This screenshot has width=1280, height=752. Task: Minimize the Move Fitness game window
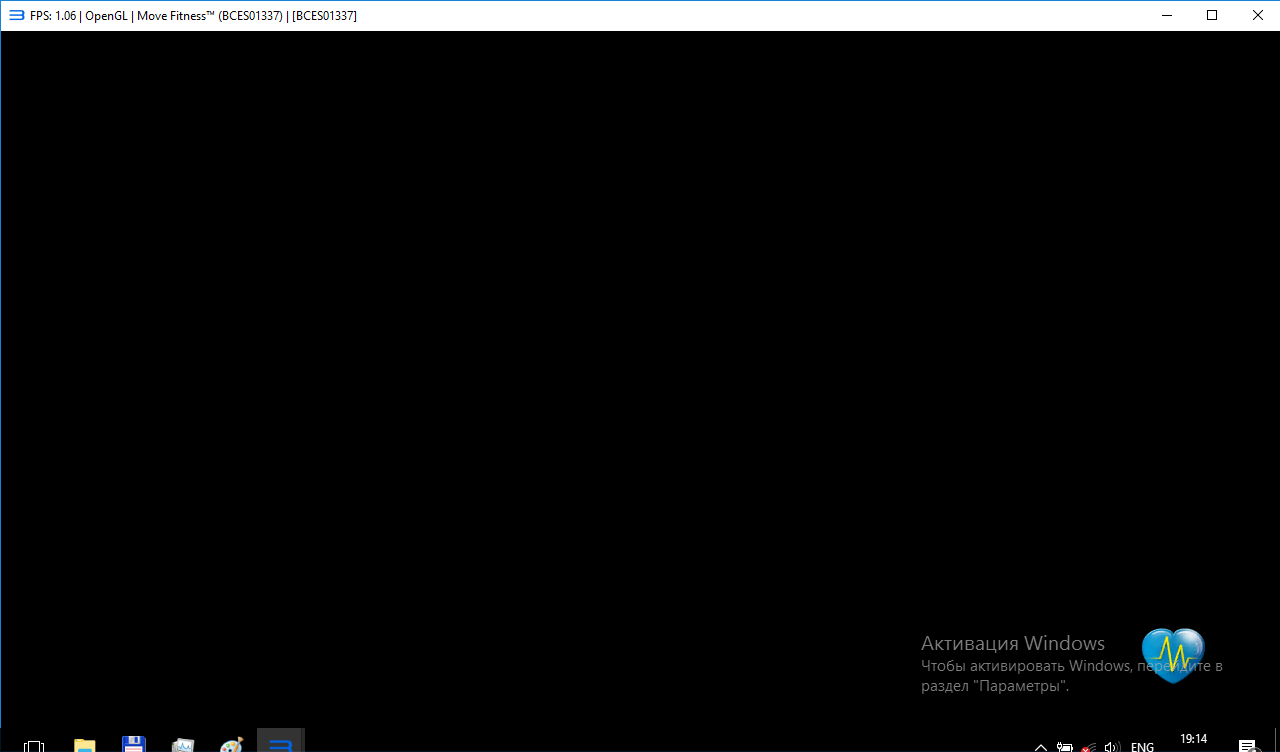[1166, 15]
